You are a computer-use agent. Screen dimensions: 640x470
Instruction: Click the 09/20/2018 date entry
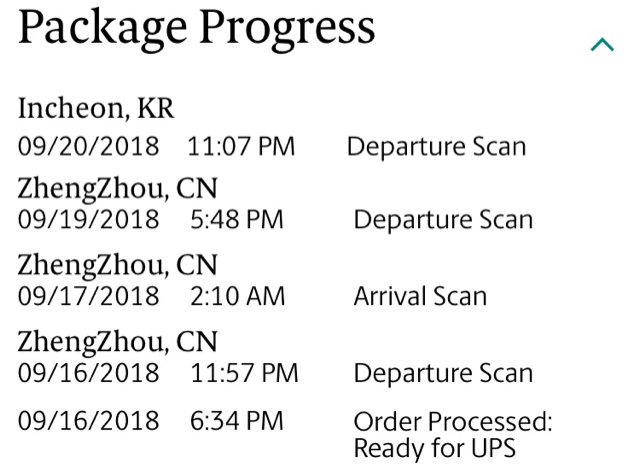(x=89, y=146)
